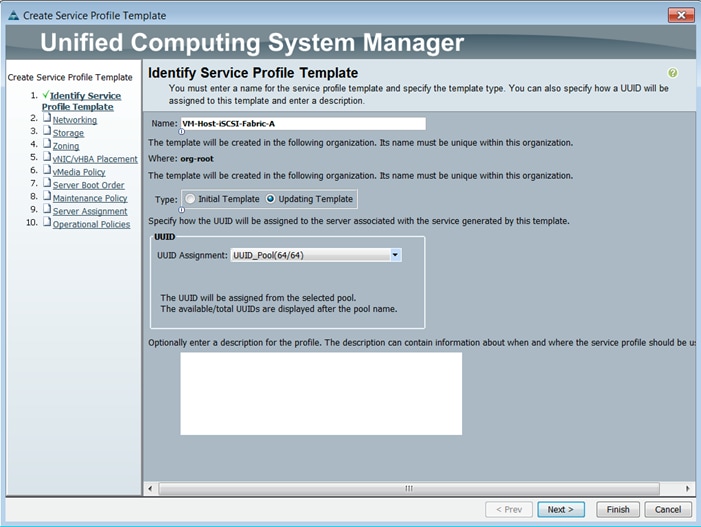The image size is (701, 527).
Task: Open the Server Assignment step
Action: [x=90, y=211]
